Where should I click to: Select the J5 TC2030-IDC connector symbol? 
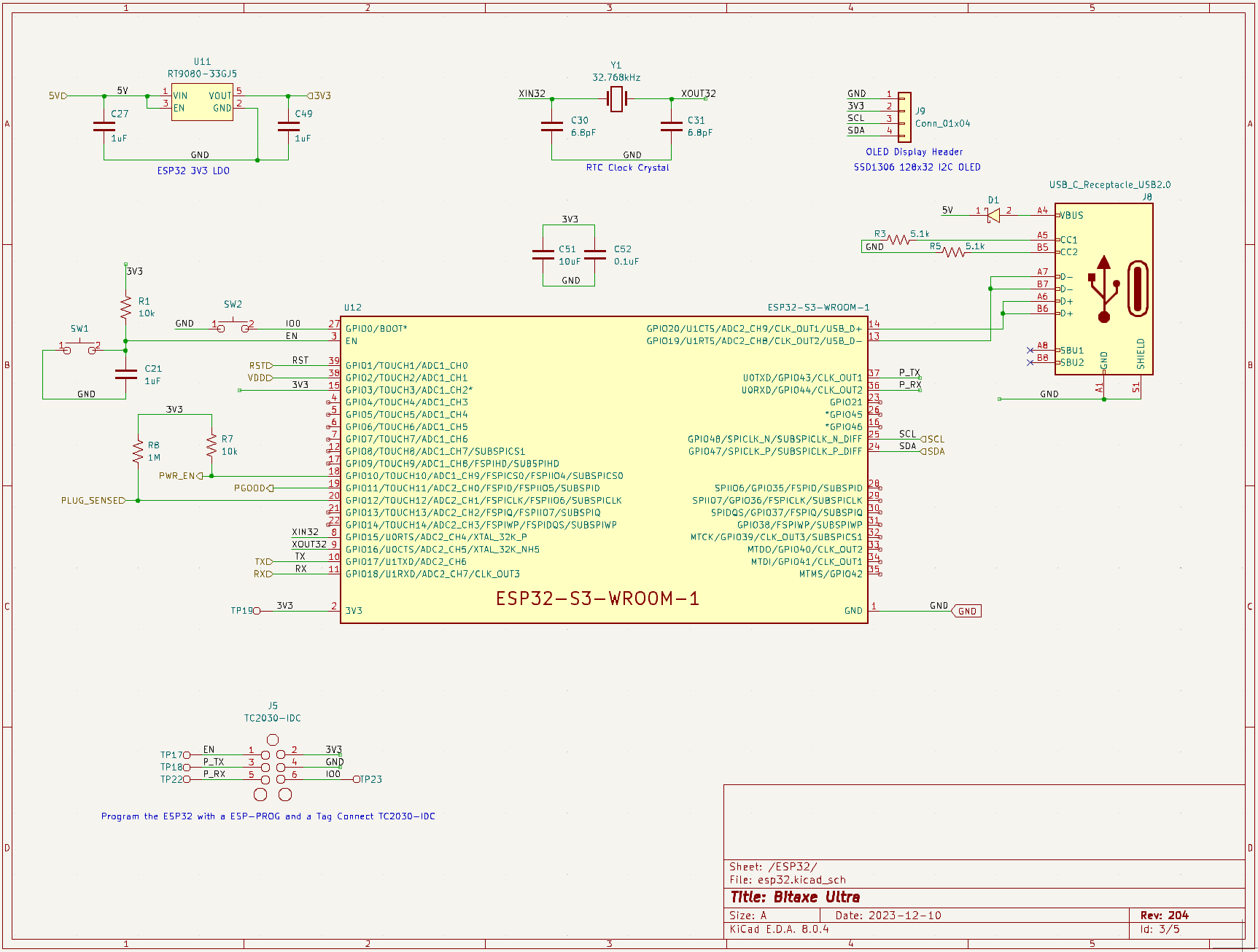coord(273,767)
